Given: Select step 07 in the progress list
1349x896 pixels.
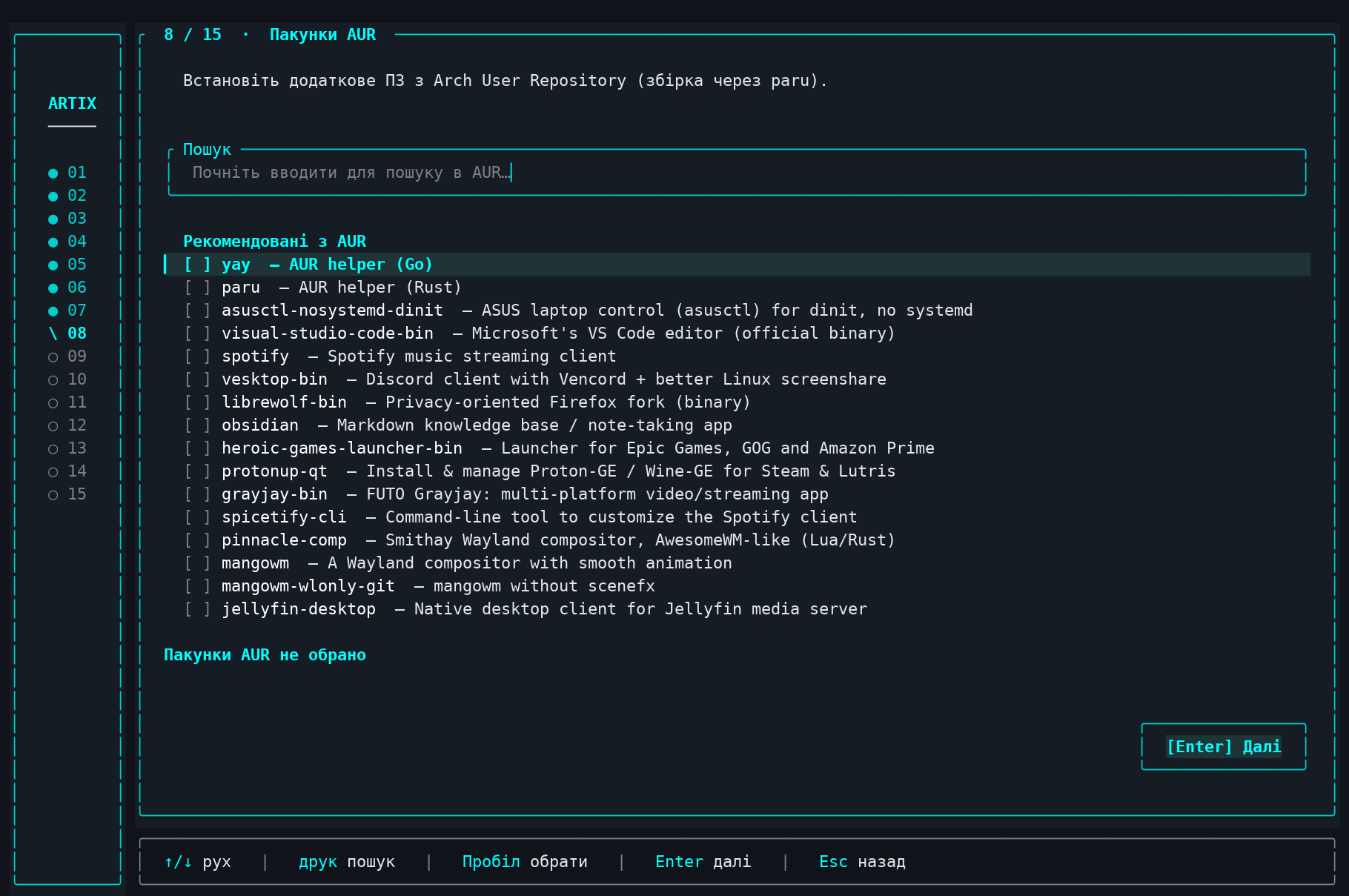Looking at the screenshot, I should [x=67, y=311].
